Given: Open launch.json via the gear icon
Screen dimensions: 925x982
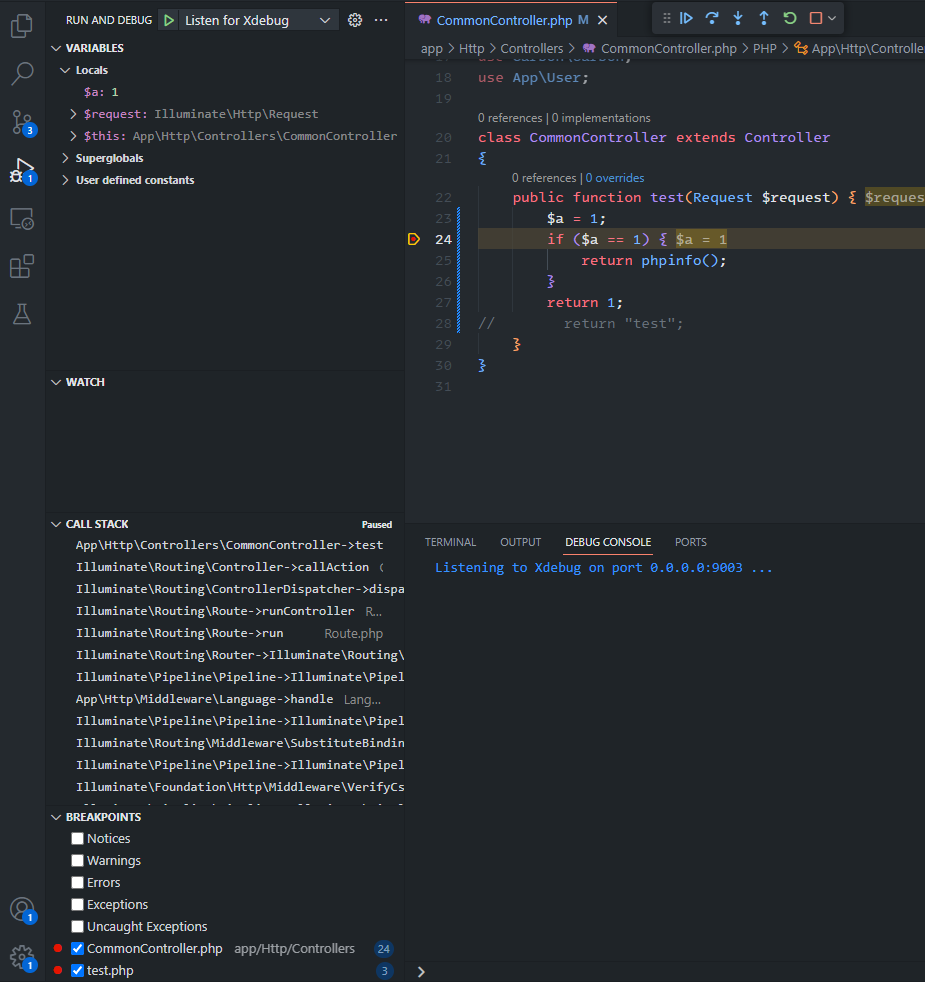Looking at the screenshot, I should [355, 20].
